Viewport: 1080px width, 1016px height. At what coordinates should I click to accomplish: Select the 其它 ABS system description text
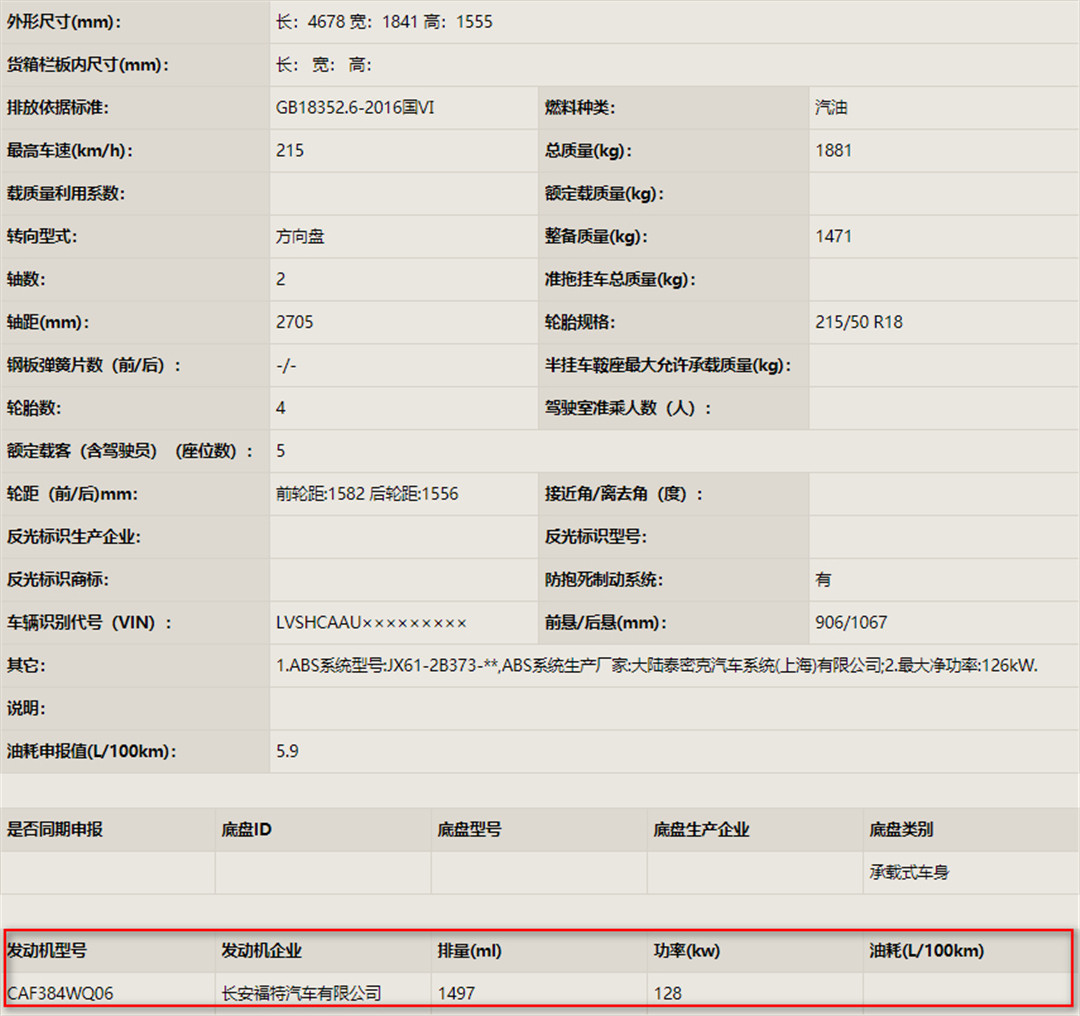pos(656,666)
